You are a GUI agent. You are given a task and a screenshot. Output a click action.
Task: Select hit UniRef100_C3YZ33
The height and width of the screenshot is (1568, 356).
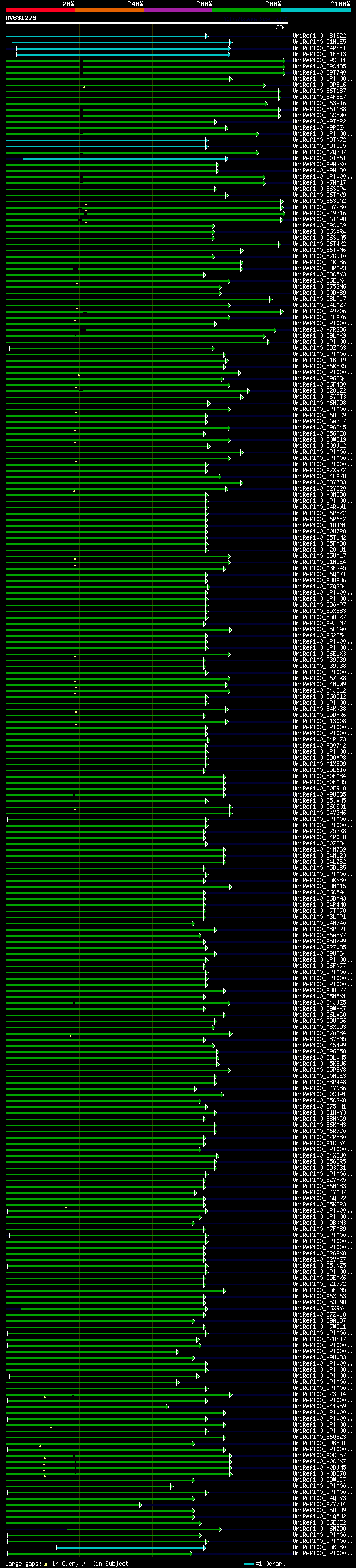click(319, 483)
